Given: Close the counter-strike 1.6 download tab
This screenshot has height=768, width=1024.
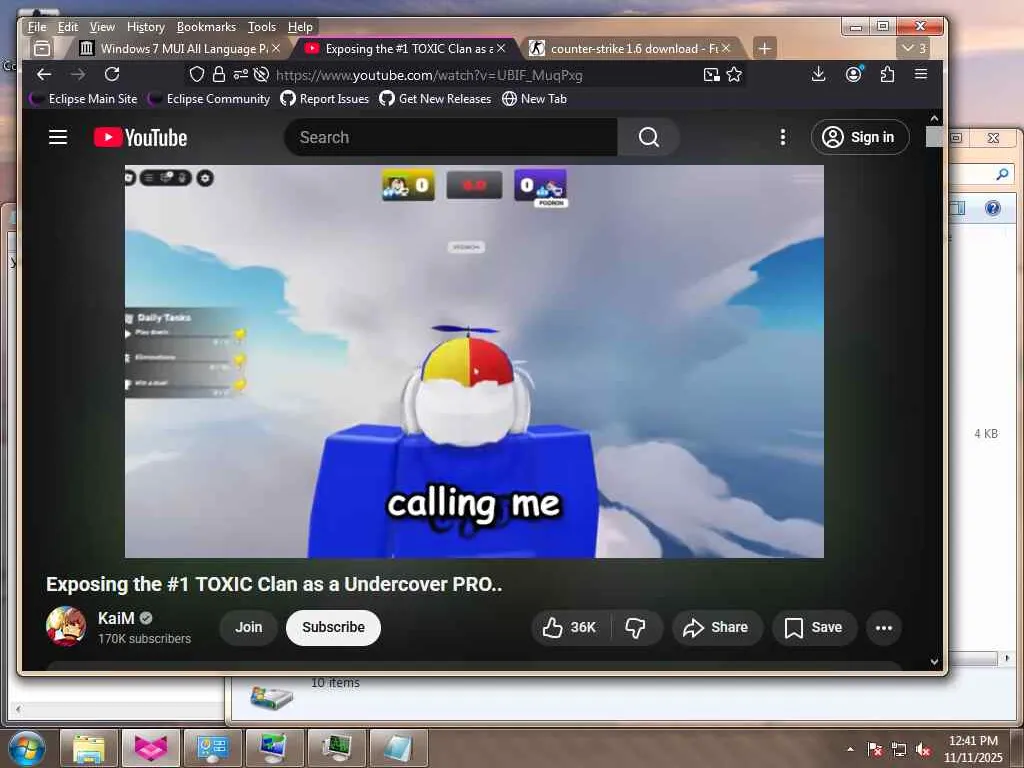Looking at the screenshot, I should pyautogui.click(x=726, y=48).
